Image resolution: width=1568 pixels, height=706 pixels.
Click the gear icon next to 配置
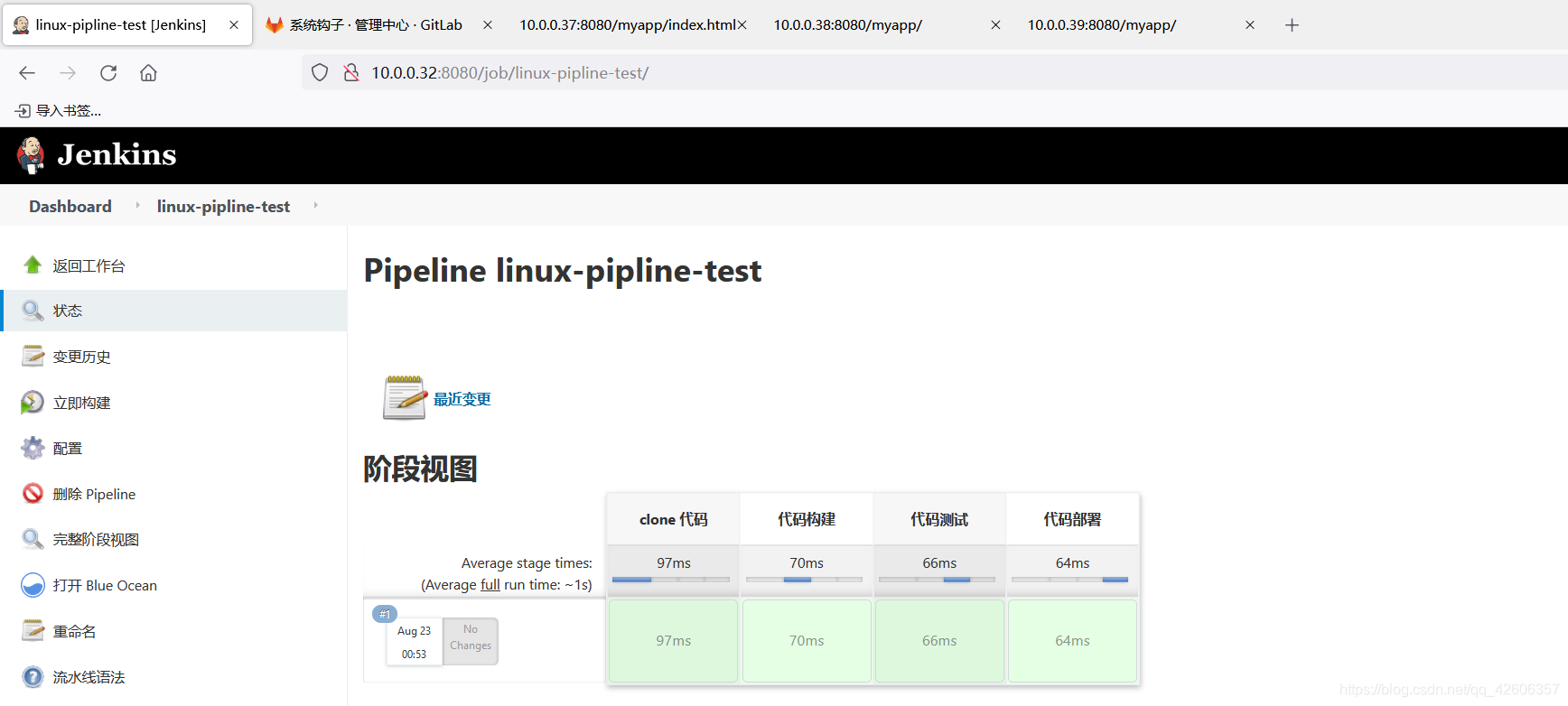[x=33, y=448]
